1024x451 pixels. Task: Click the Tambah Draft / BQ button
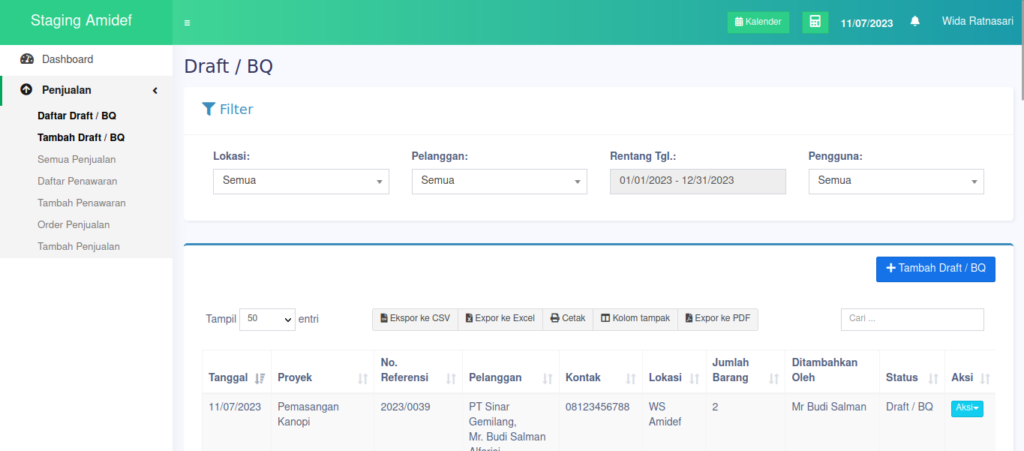point(935,269)
